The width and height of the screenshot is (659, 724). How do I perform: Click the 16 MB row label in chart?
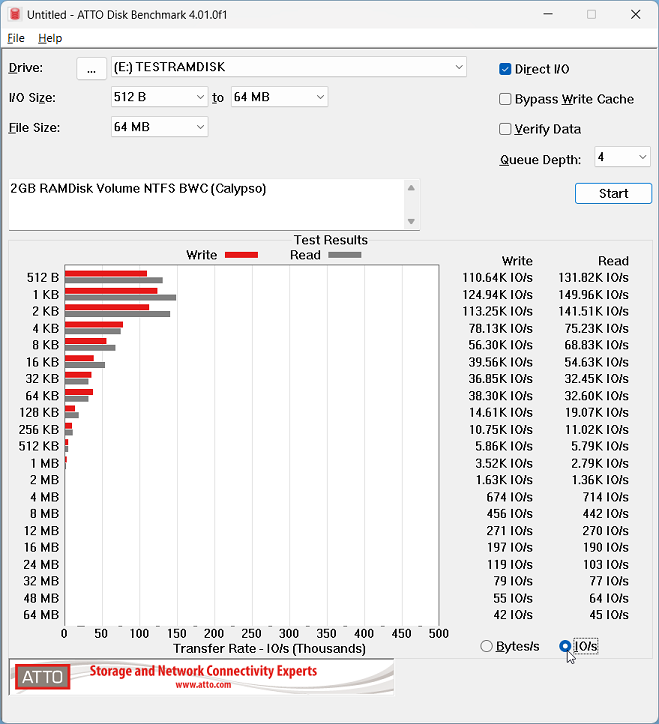pyautogui.click(x=42, y=548)
